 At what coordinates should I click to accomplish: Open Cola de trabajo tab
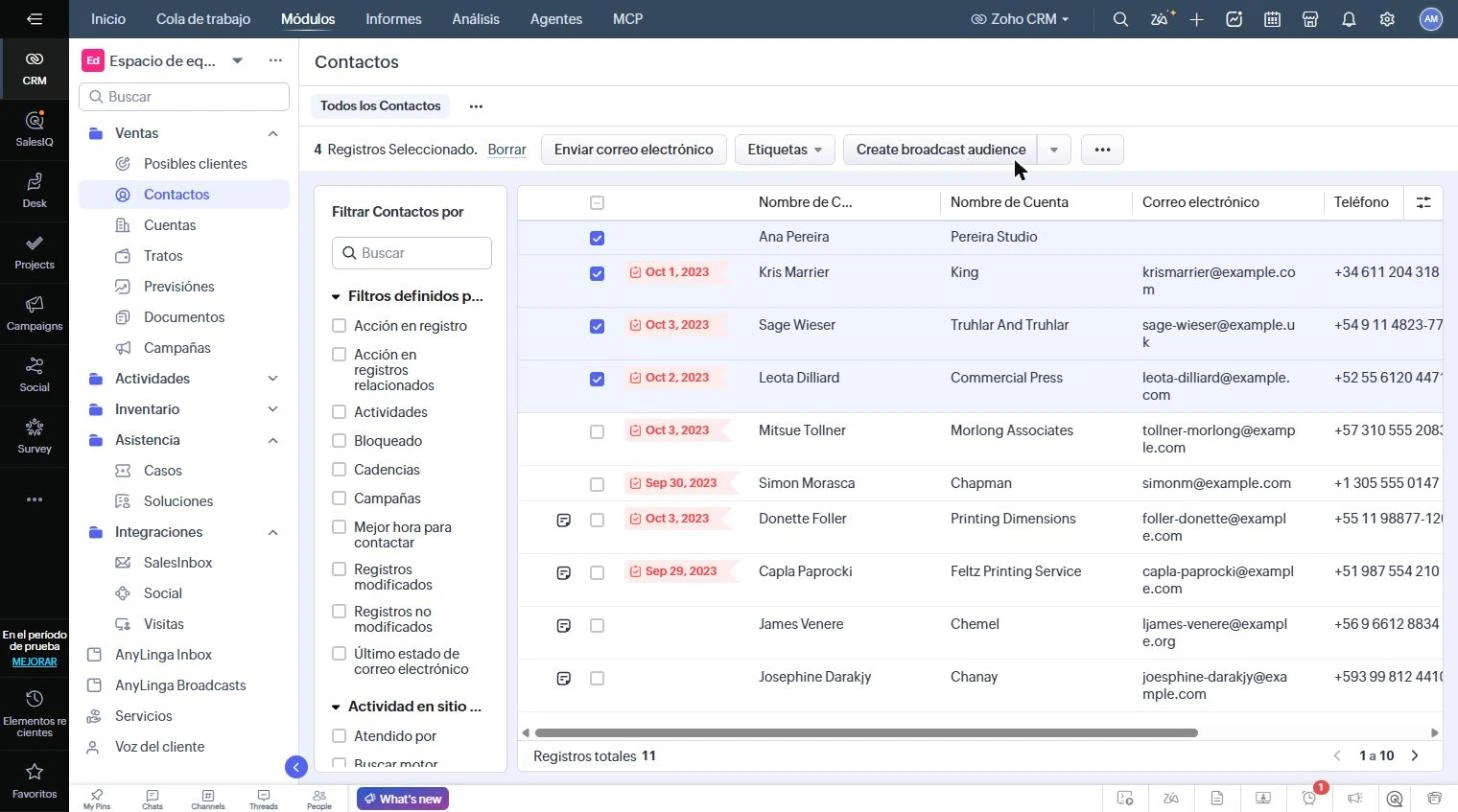click(203, 19)
